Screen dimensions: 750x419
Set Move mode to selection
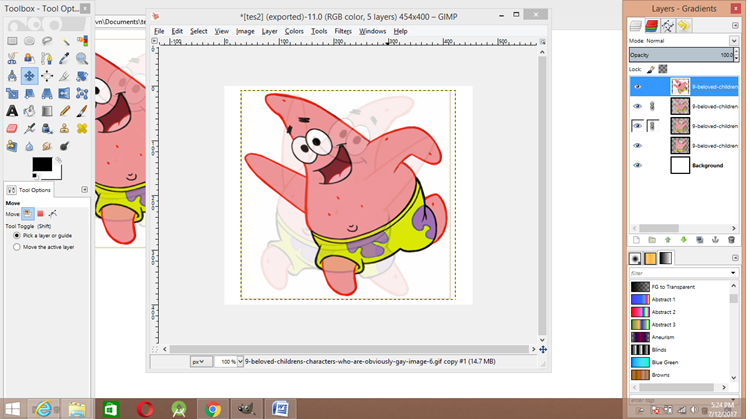coord(40,214)
